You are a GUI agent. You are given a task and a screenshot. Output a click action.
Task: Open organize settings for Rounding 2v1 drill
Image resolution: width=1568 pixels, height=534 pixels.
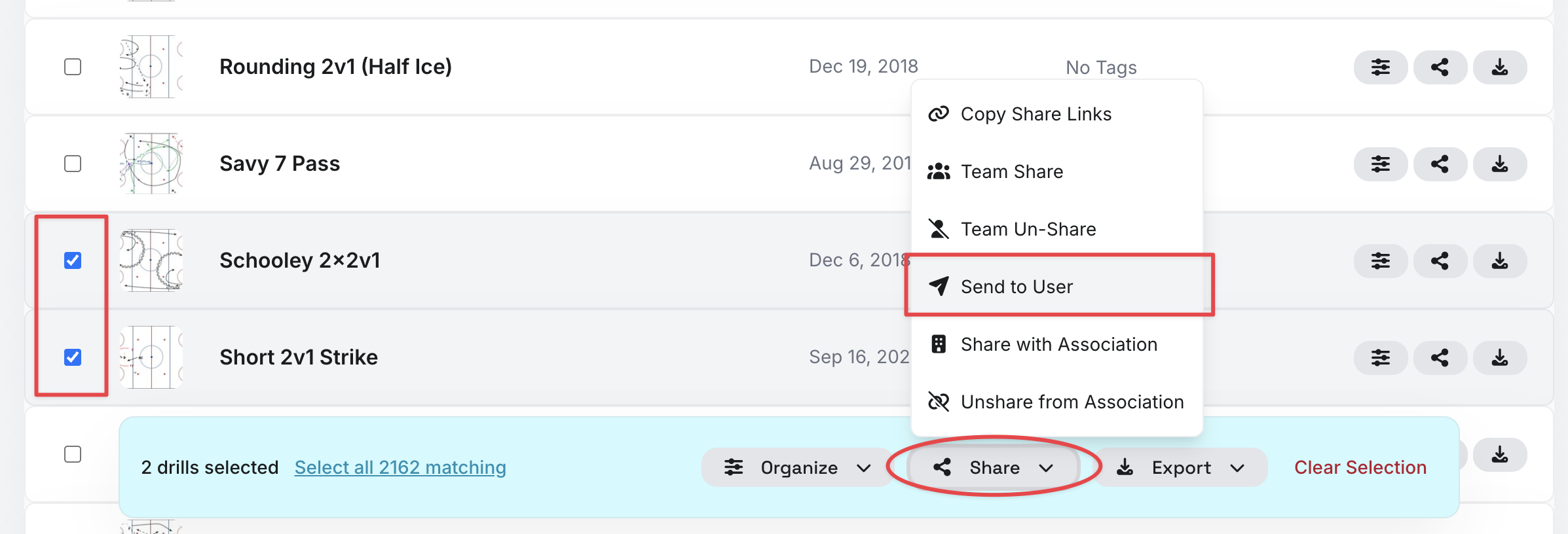coord(1380,67)
